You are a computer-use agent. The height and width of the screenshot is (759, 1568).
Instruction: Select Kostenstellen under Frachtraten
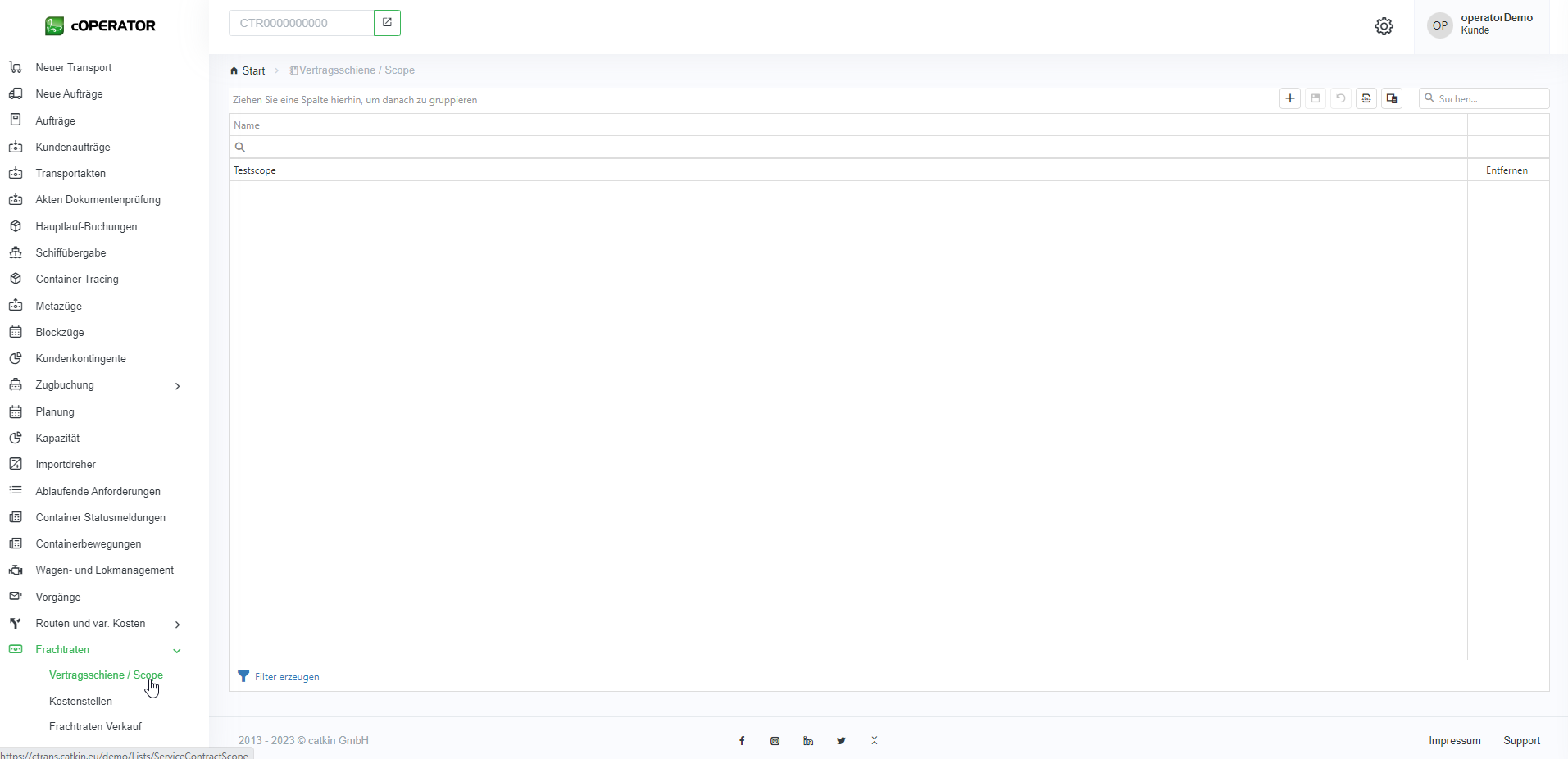(80, 702)
